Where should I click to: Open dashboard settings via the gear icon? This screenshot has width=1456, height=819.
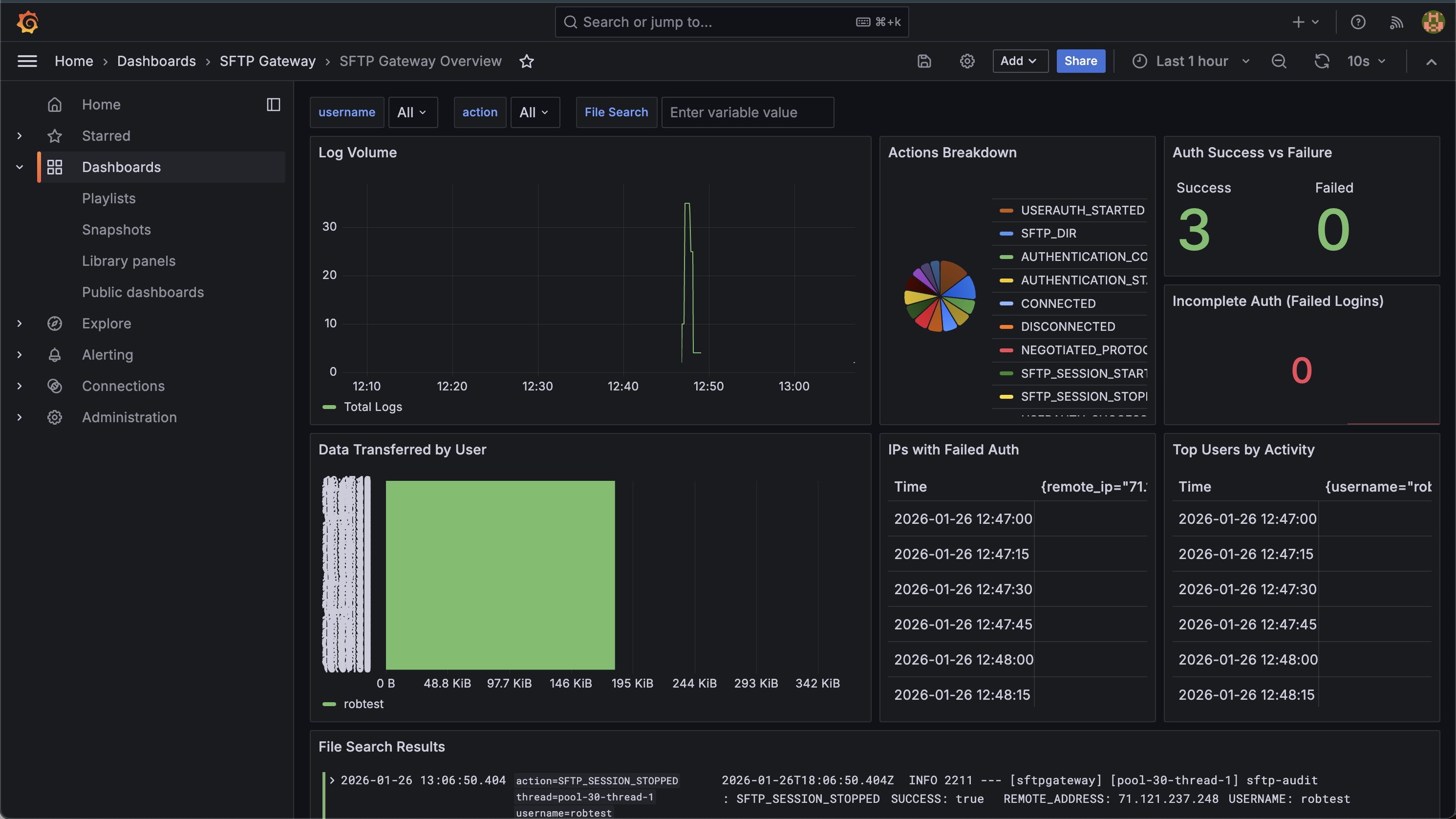click(x=967, y=61)
